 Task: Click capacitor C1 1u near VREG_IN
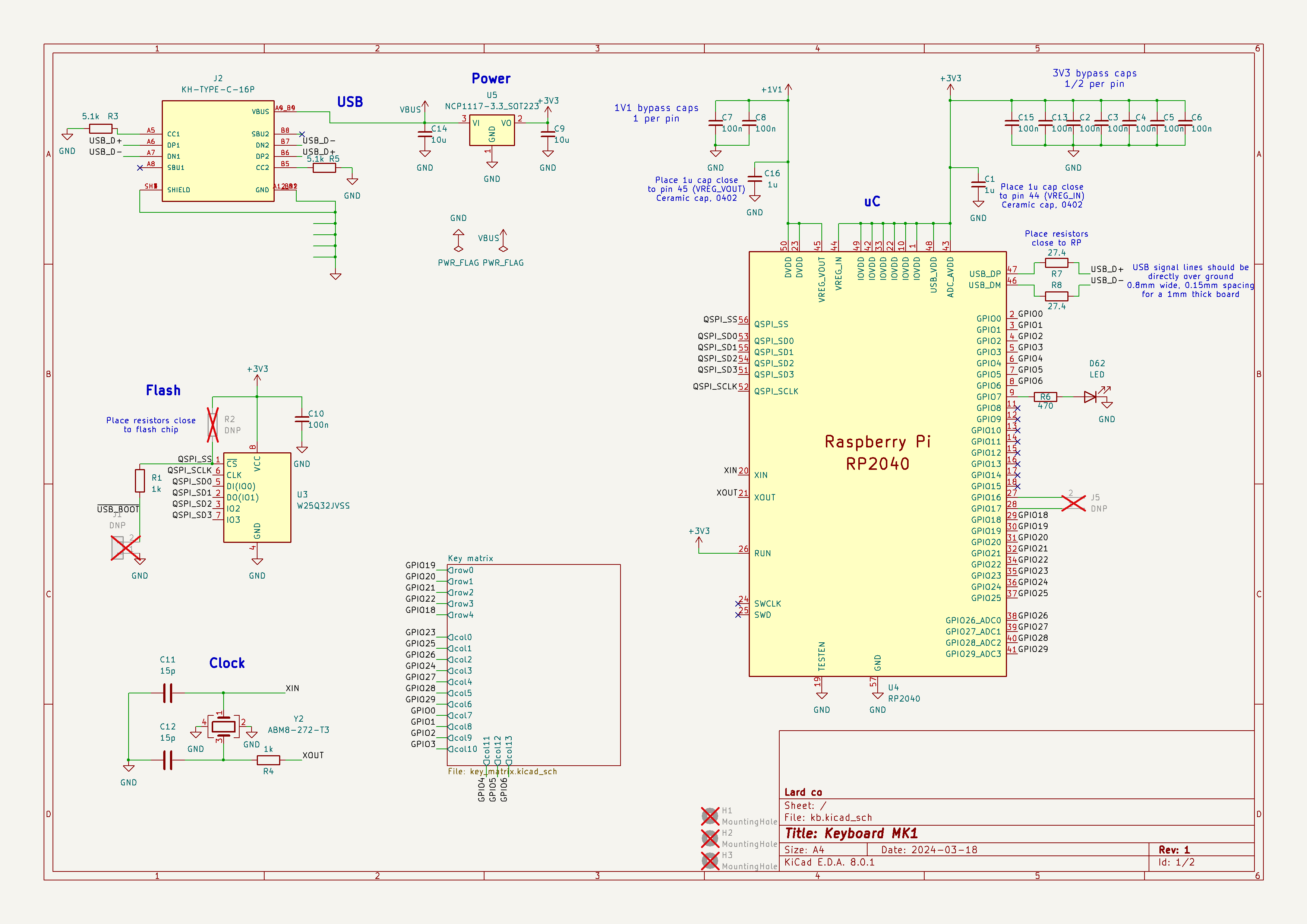[x=978, y=184]
